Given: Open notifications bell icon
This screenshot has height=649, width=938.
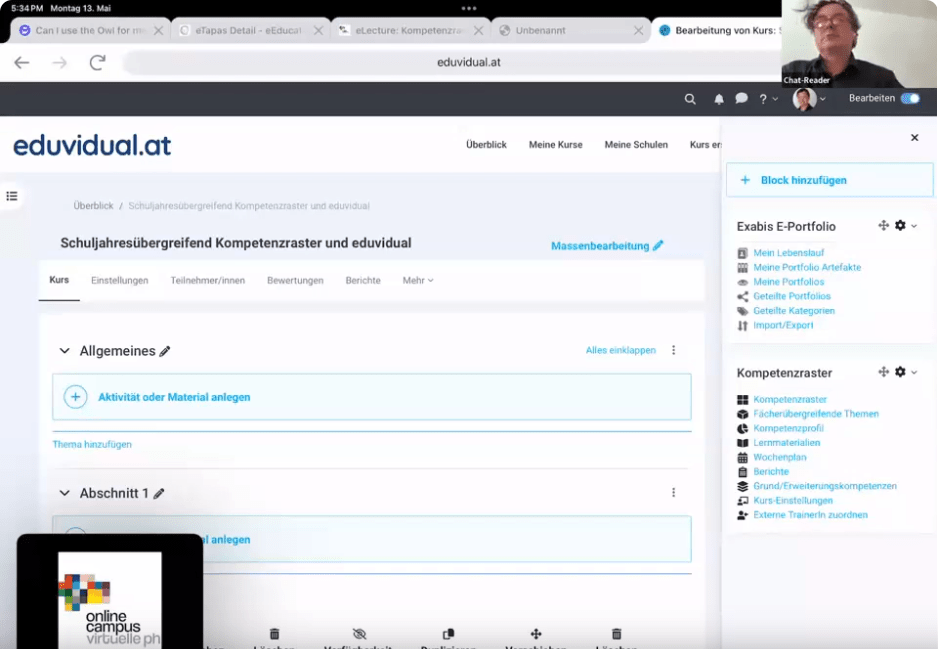Looking at the screenshot, I should tap(718, 99).
